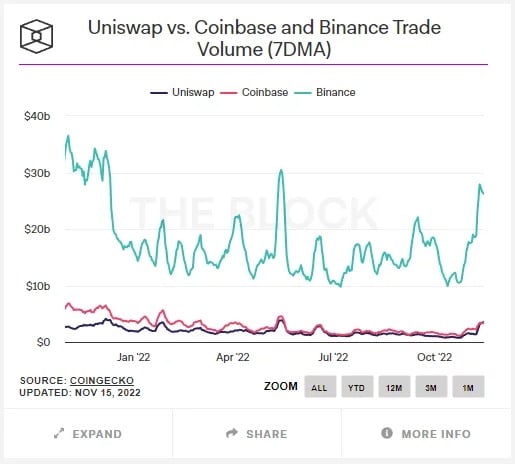Image resolution: width=515 pixels, height=464 pixels.
Task: Click the SHARE button text
Action: click(267, 434)
